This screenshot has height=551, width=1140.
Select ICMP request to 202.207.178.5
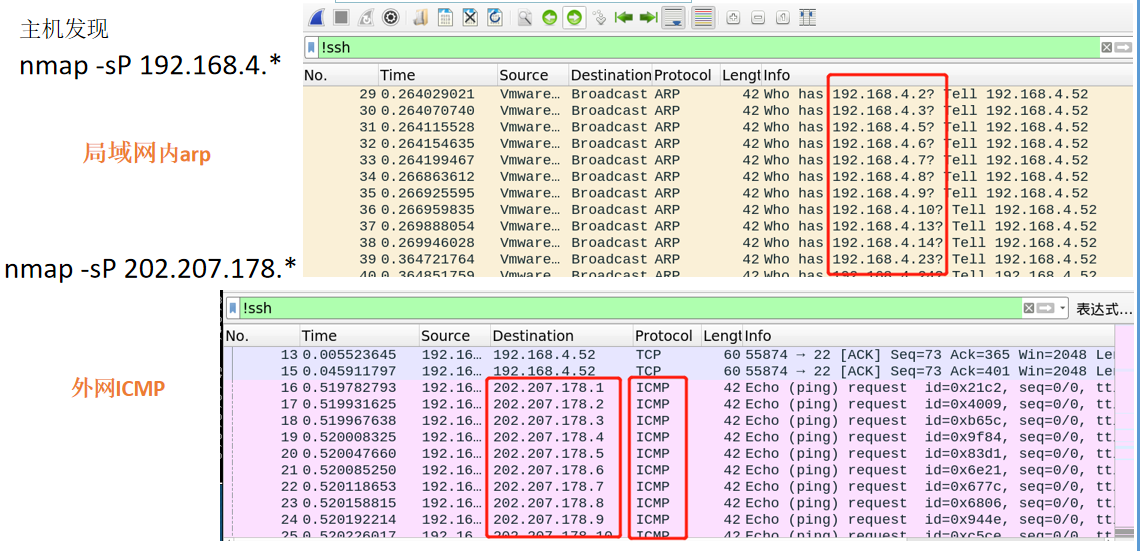(x=669, y=454)
